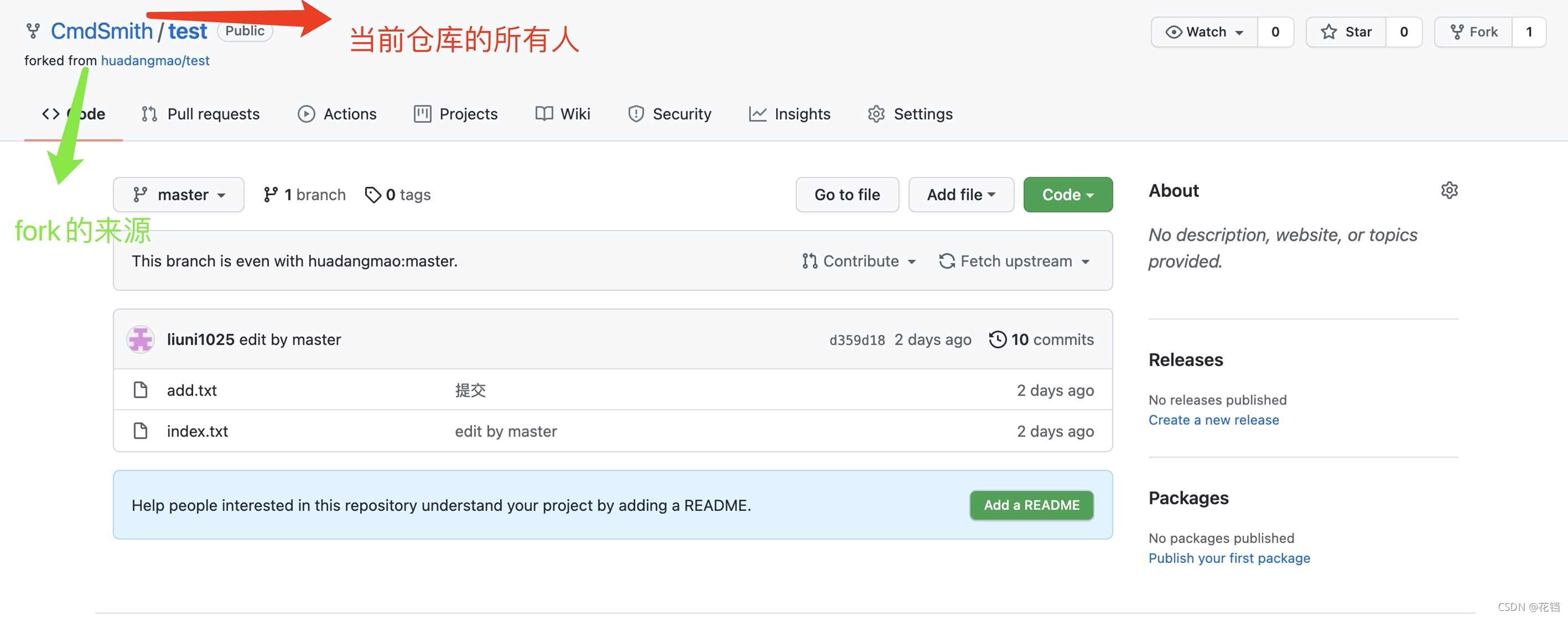Open the master branch selector dropdown
Image resolution: width=1568 pixels, height=617 pixels.
pos(178,195)
